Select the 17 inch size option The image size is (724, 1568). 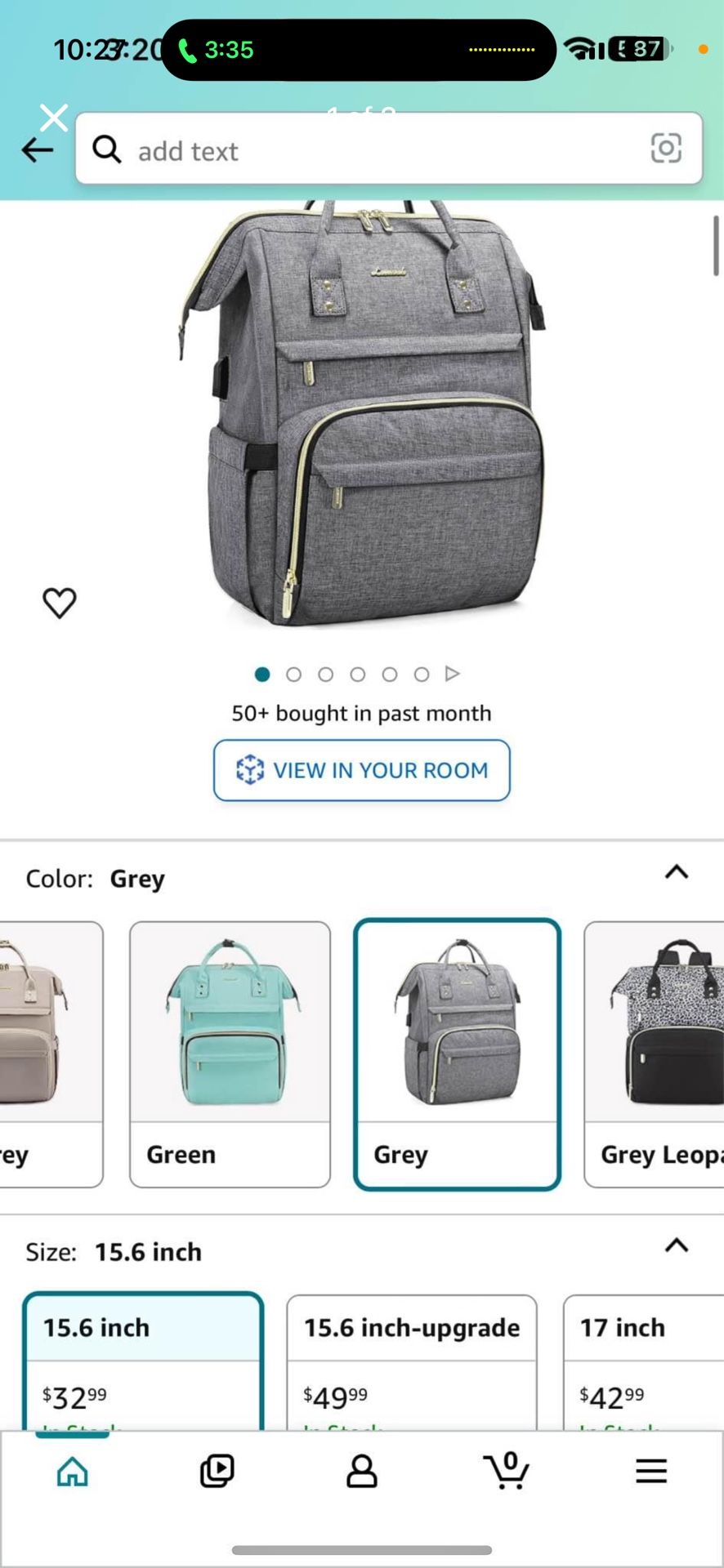[x=644, y=1362]
